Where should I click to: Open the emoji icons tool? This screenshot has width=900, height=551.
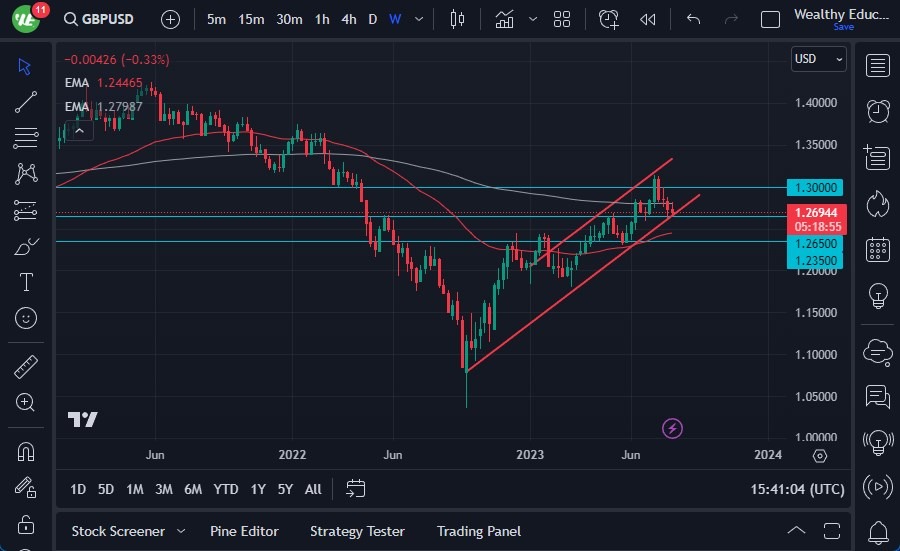26,319
